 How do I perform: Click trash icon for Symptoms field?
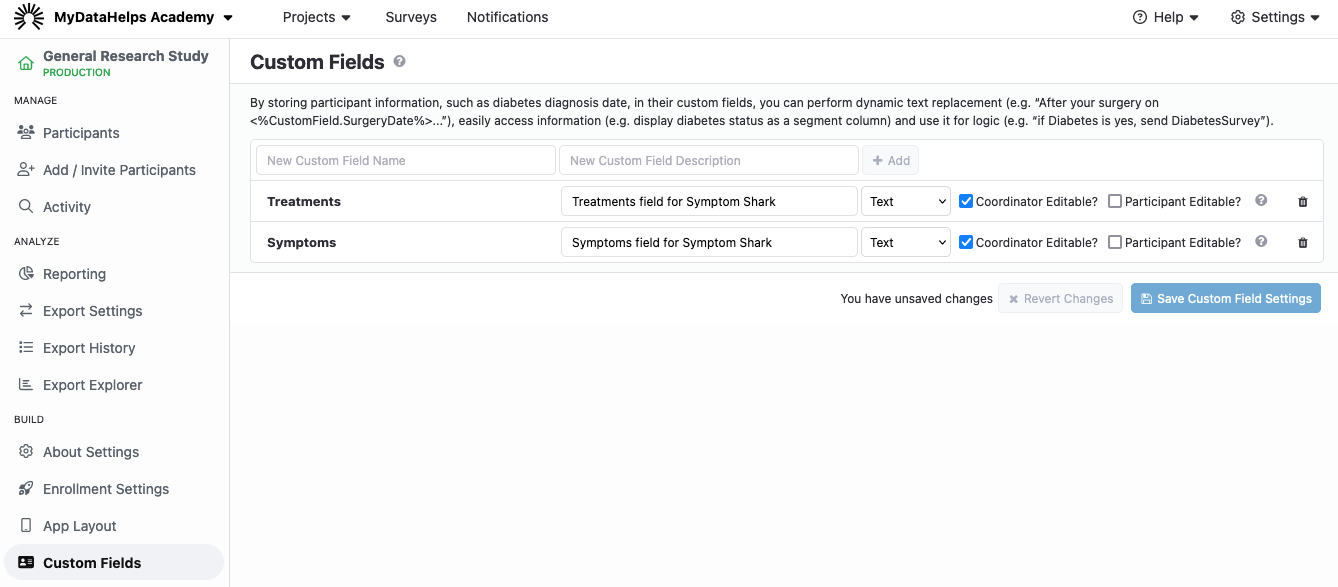pos(1302,243)
